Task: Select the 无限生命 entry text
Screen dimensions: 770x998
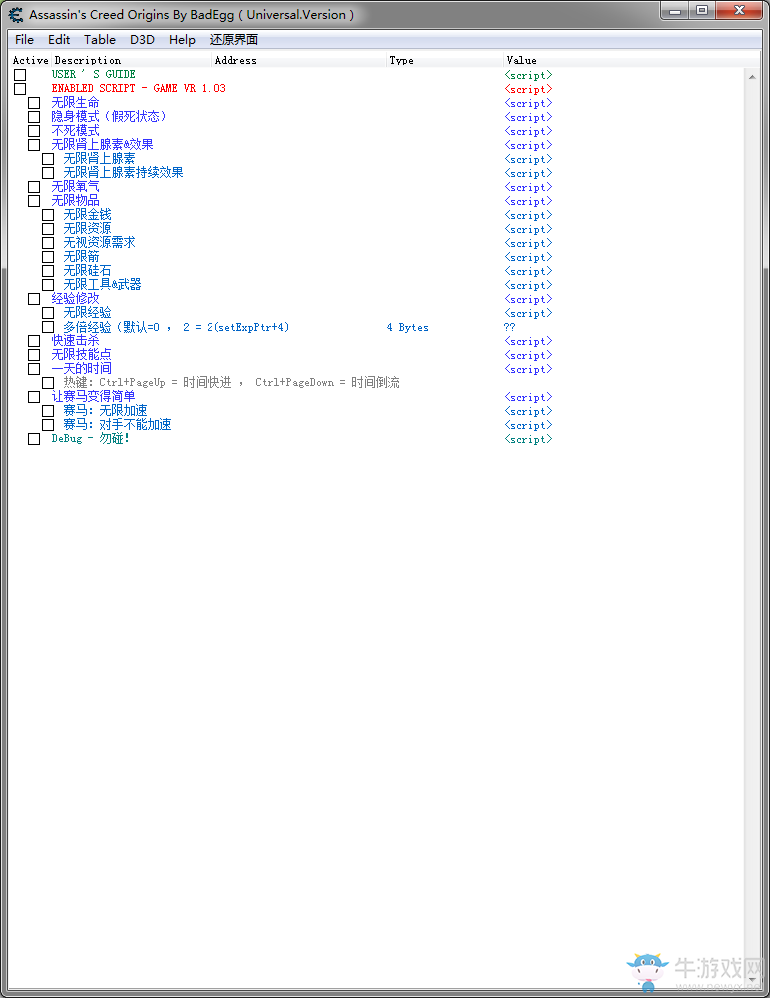Action: (75, 102)
